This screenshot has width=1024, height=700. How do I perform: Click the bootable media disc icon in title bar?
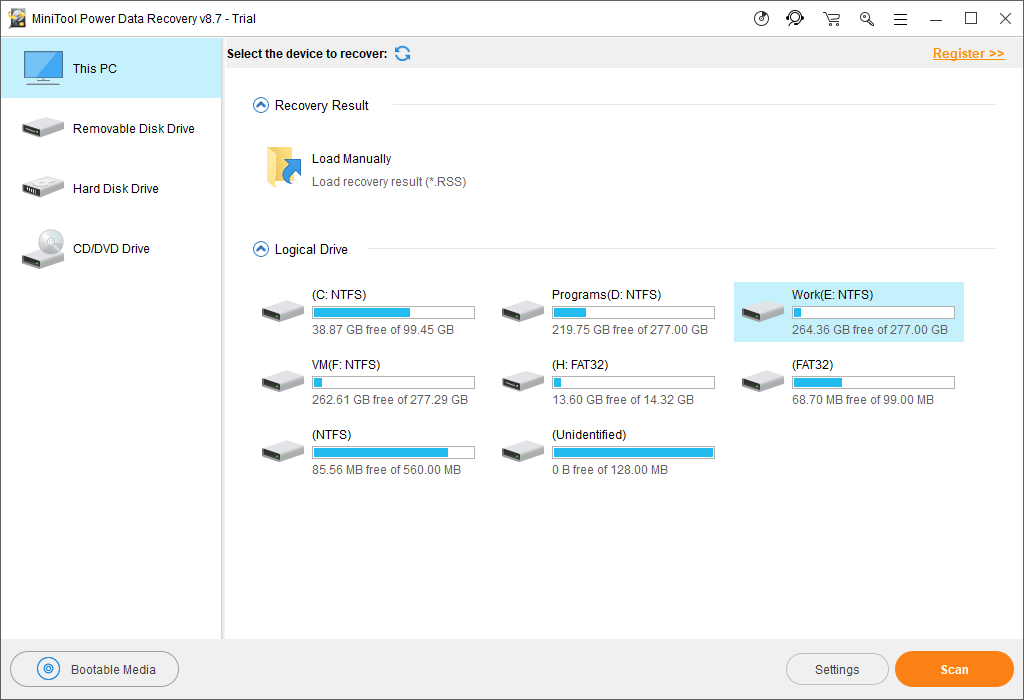coord(762,18)
